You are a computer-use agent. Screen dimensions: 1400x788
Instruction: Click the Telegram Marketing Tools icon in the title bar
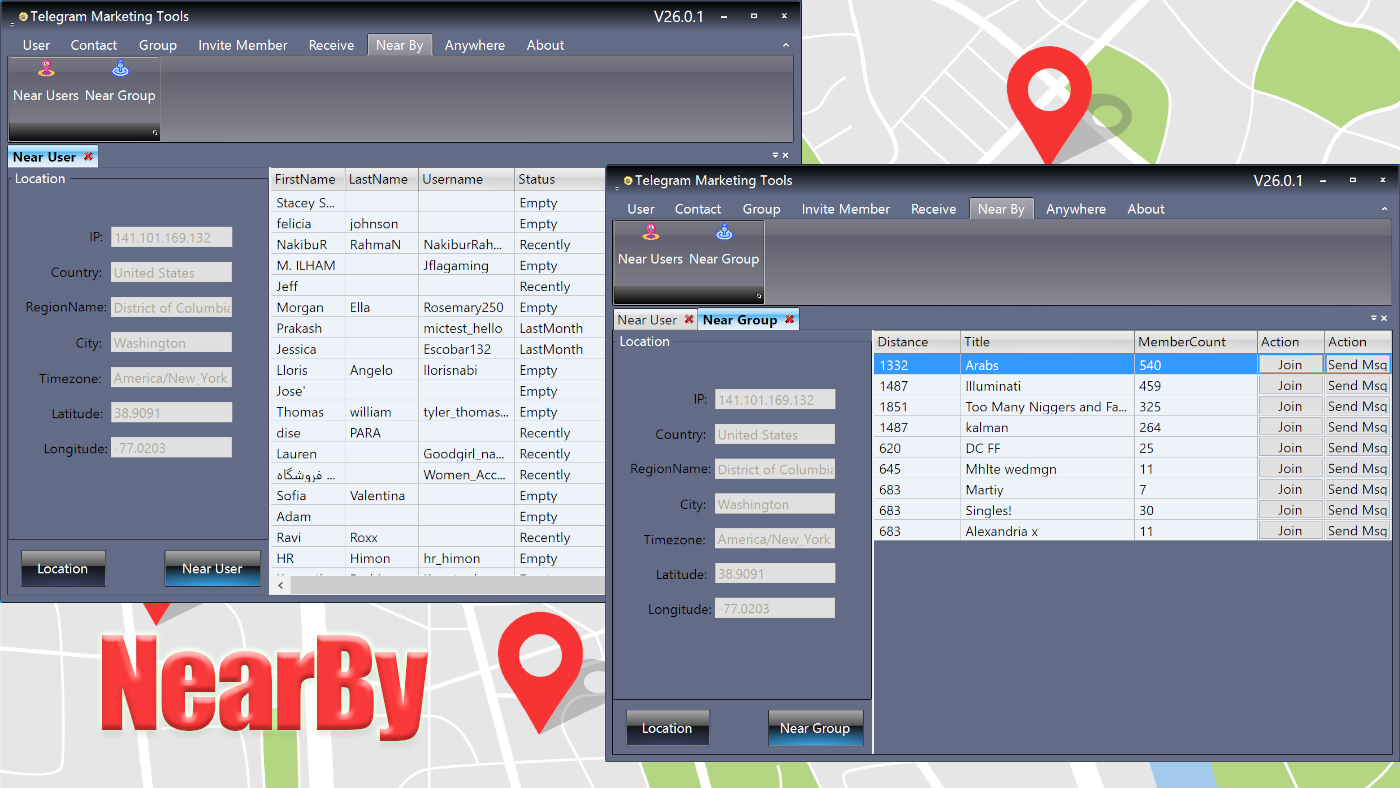(x=628, y=180)
